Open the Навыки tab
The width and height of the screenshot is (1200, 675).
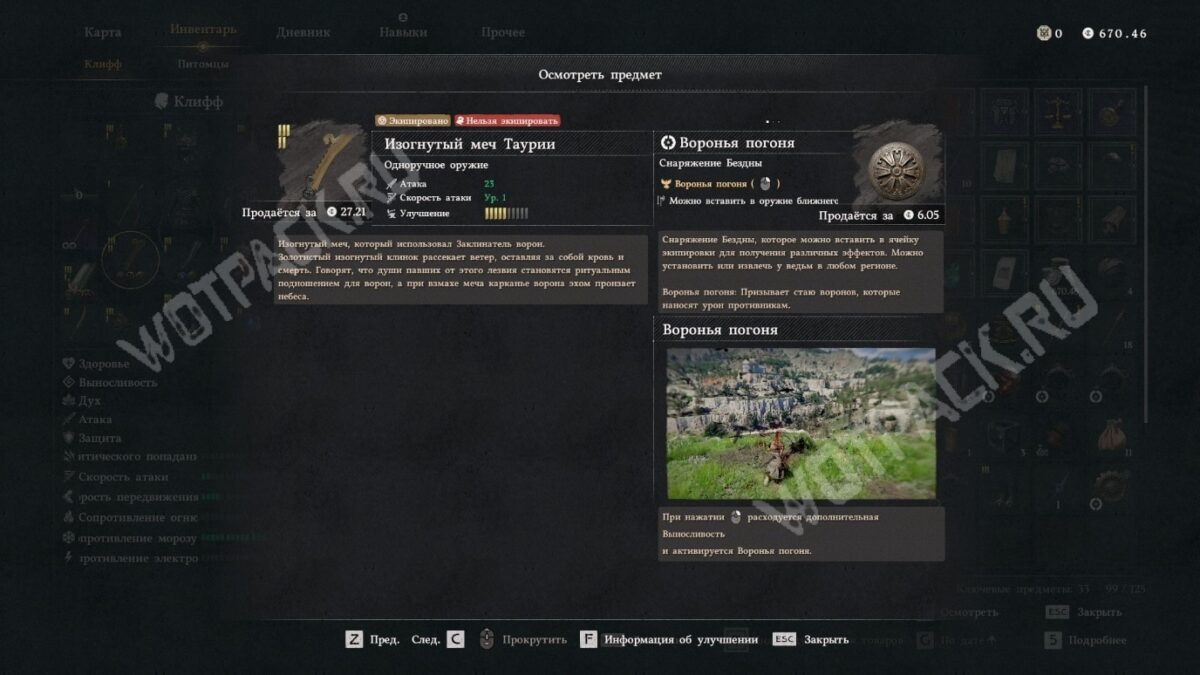[x=403, y=32]
